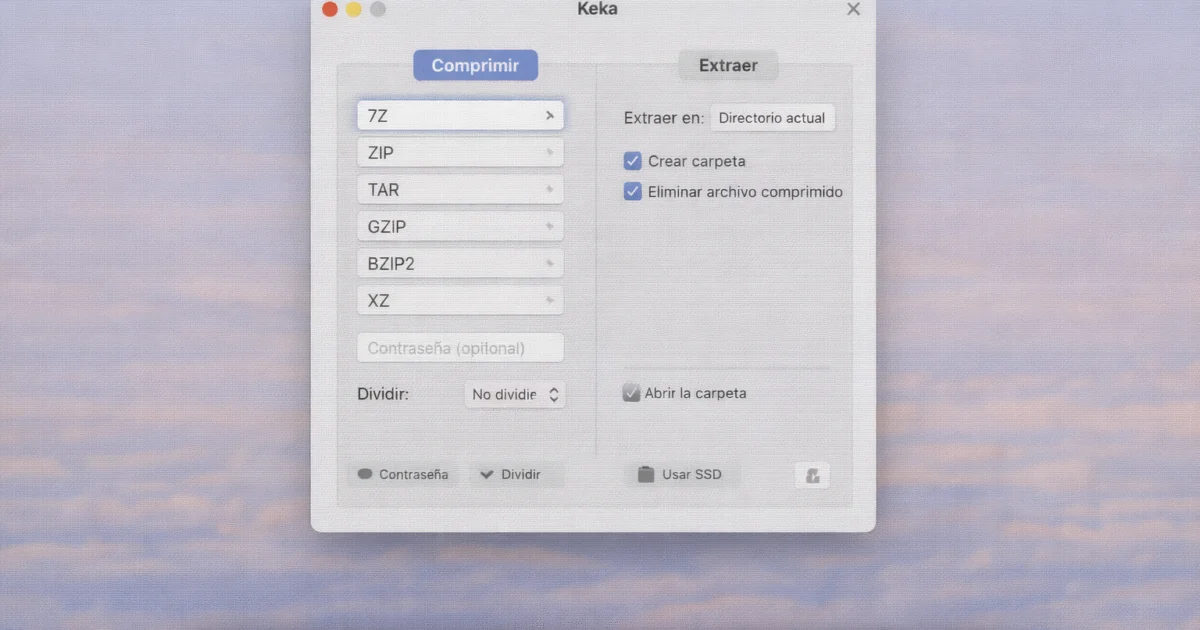Select the ZIP format option

tap(460, 153)
